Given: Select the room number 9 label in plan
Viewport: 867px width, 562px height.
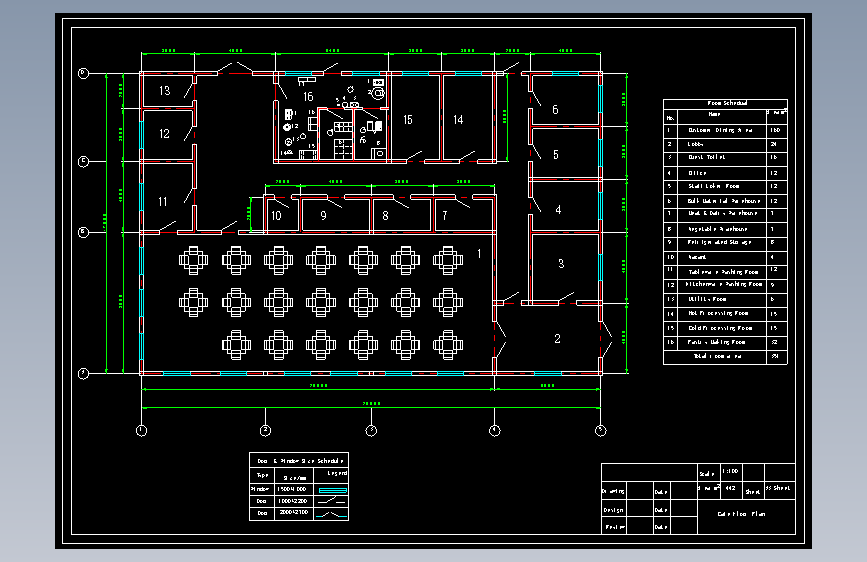Looking at the screenshot, I should pos(323,216).
